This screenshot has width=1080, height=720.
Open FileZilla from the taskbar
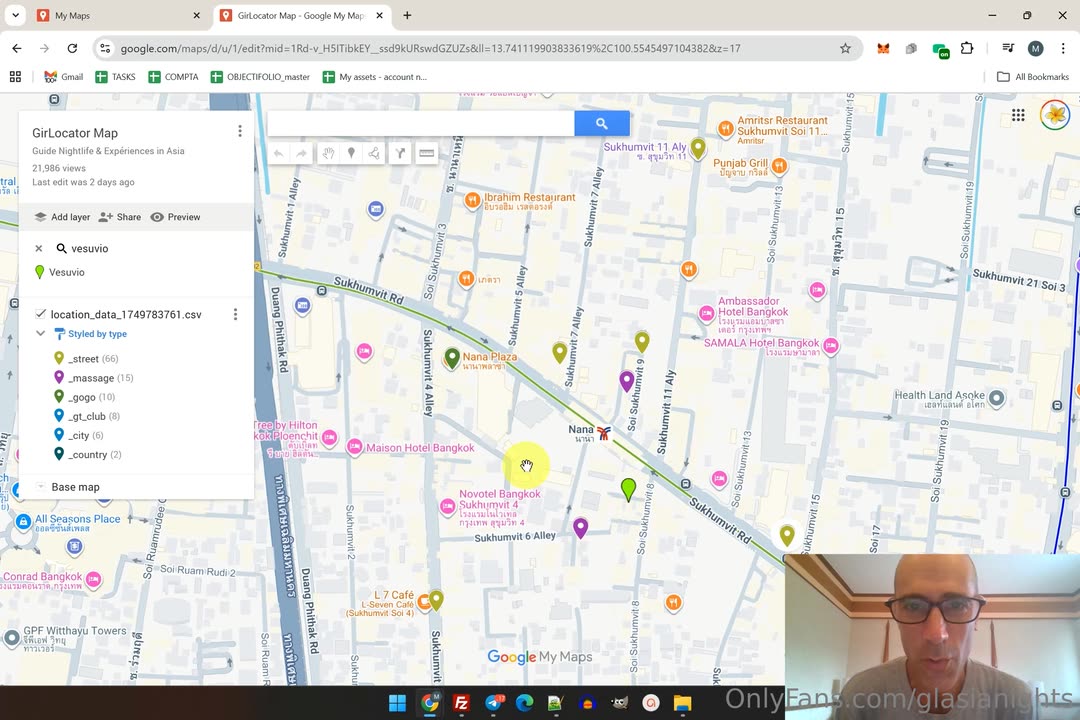click(461, 703)
